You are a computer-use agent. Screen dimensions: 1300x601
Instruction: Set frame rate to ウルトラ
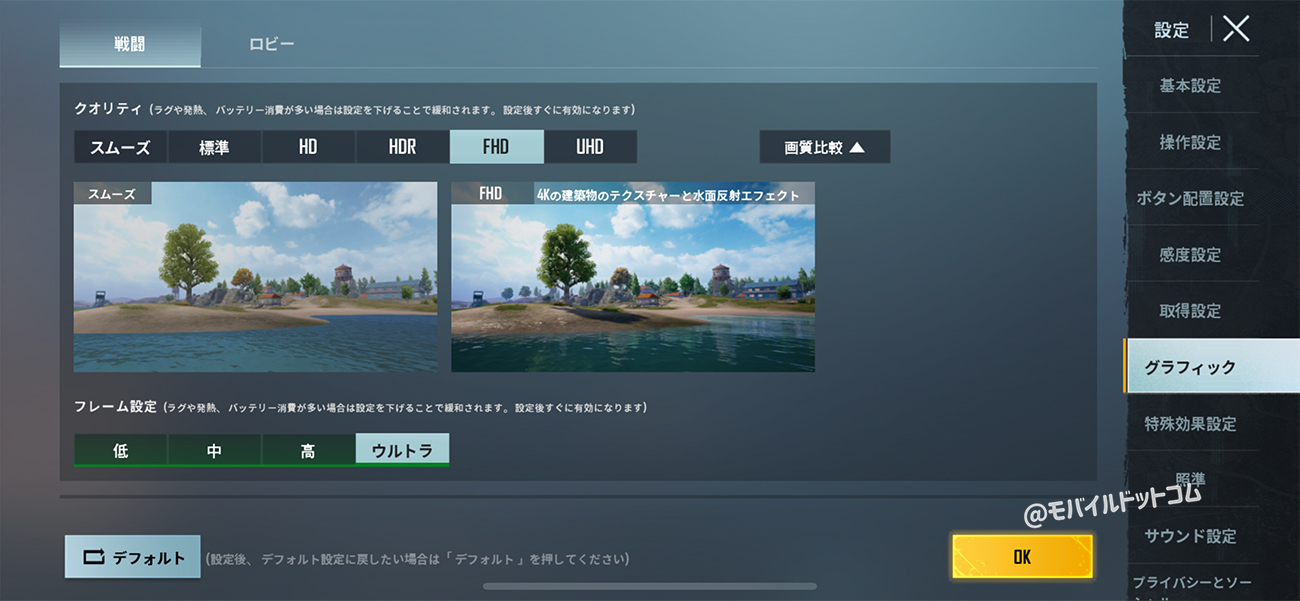(402, 450)
